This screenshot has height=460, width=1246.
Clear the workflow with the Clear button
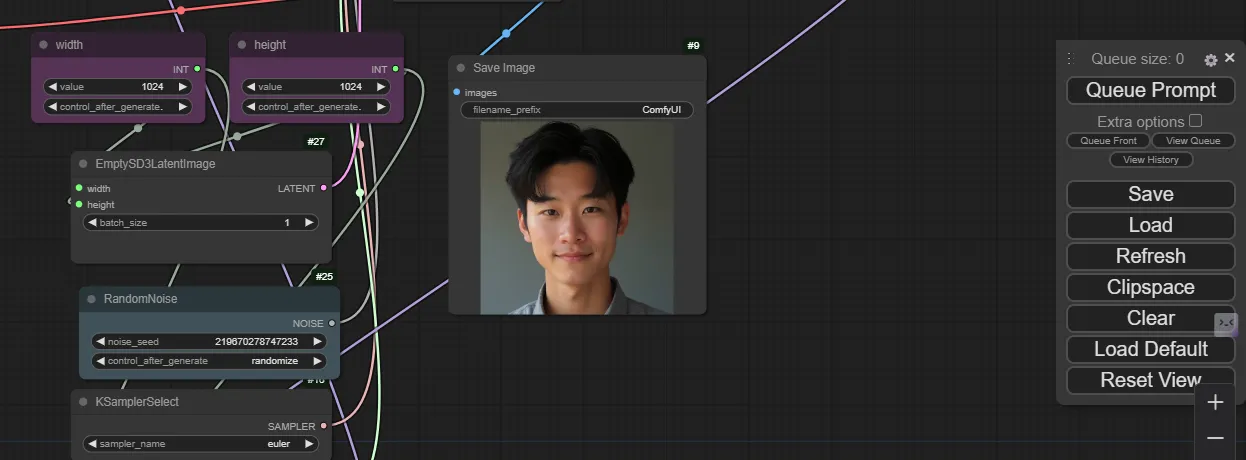(1151, 318)
